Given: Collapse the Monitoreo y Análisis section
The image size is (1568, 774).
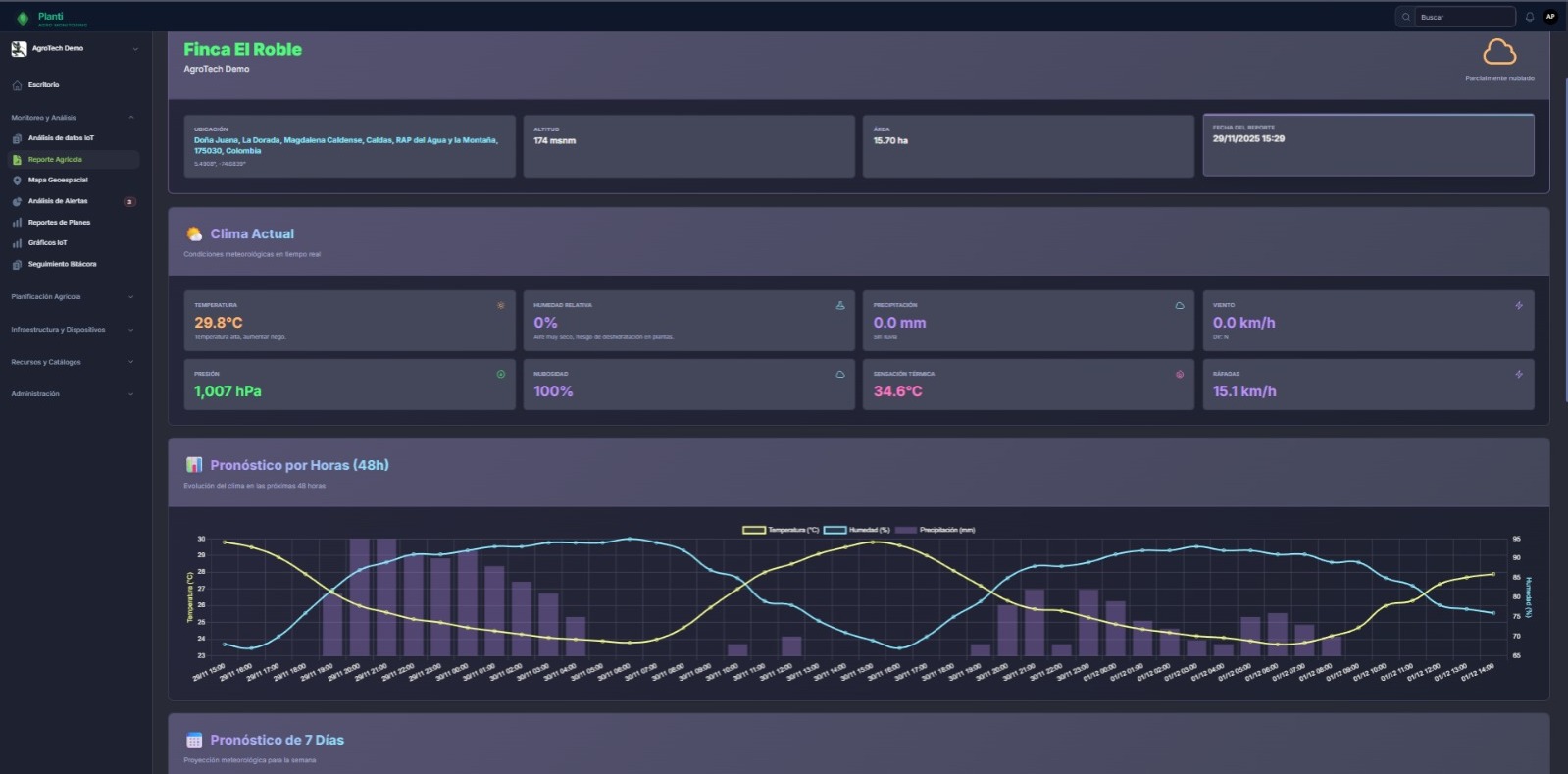Looking at the screenshot, I should [x=131, y=118].
